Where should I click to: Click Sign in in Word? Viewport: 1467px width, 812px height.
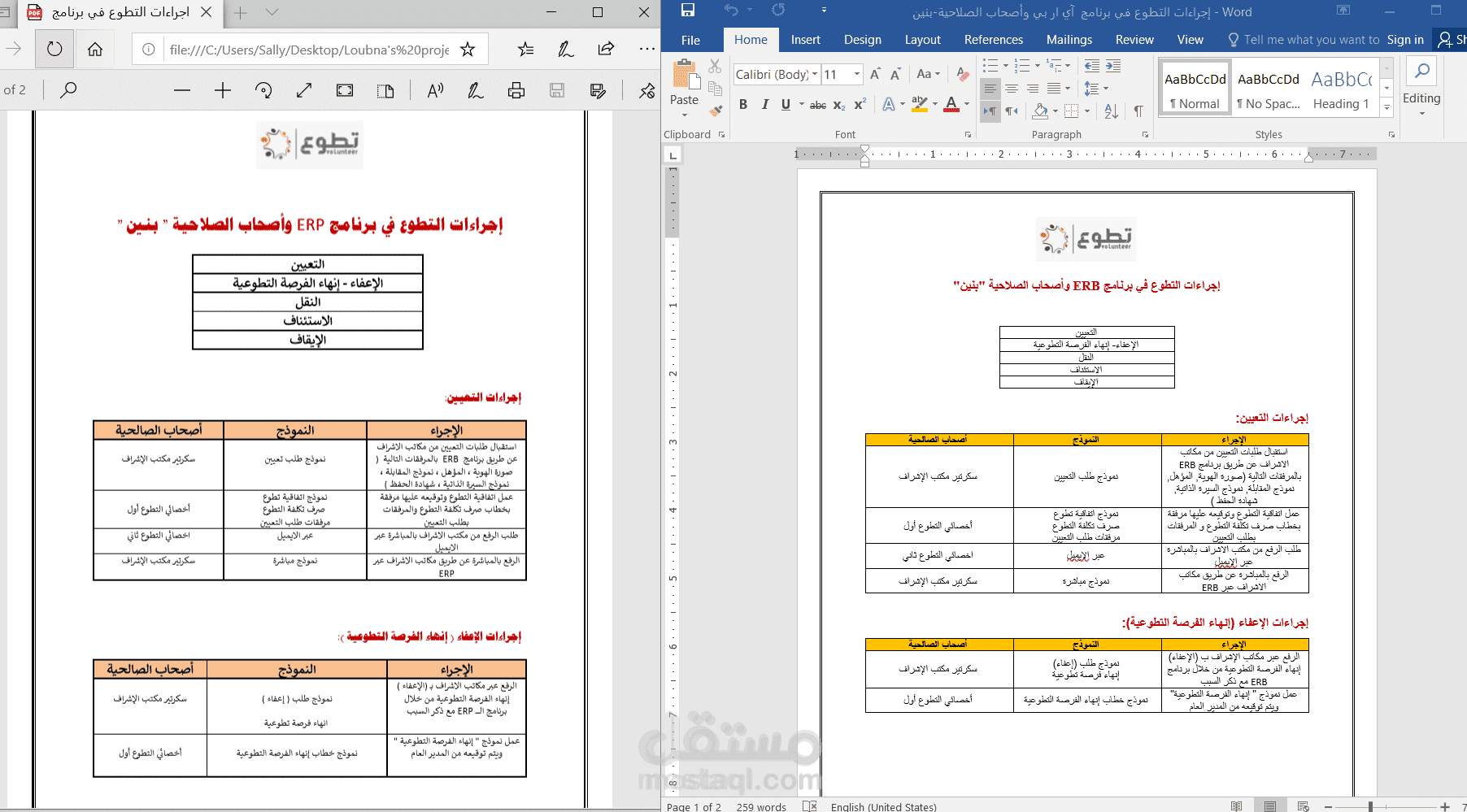[x=1405, y=40]
